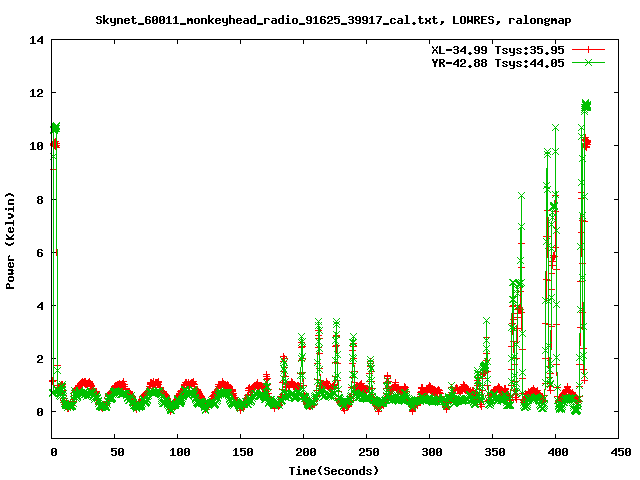Screen dimensions: 640x480
Task: Click the x-axis tick label 100
Action: 180,452
